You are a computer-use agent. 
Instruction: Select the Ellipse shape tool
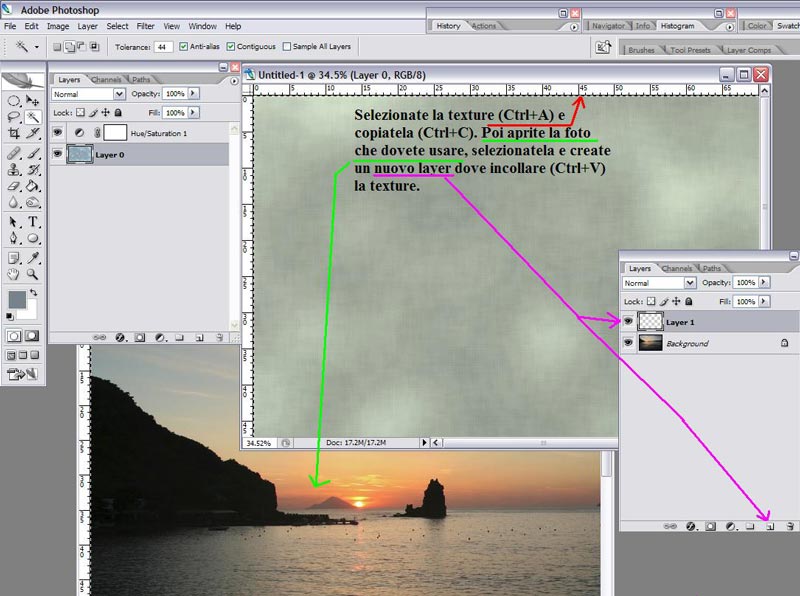[33, 238]
